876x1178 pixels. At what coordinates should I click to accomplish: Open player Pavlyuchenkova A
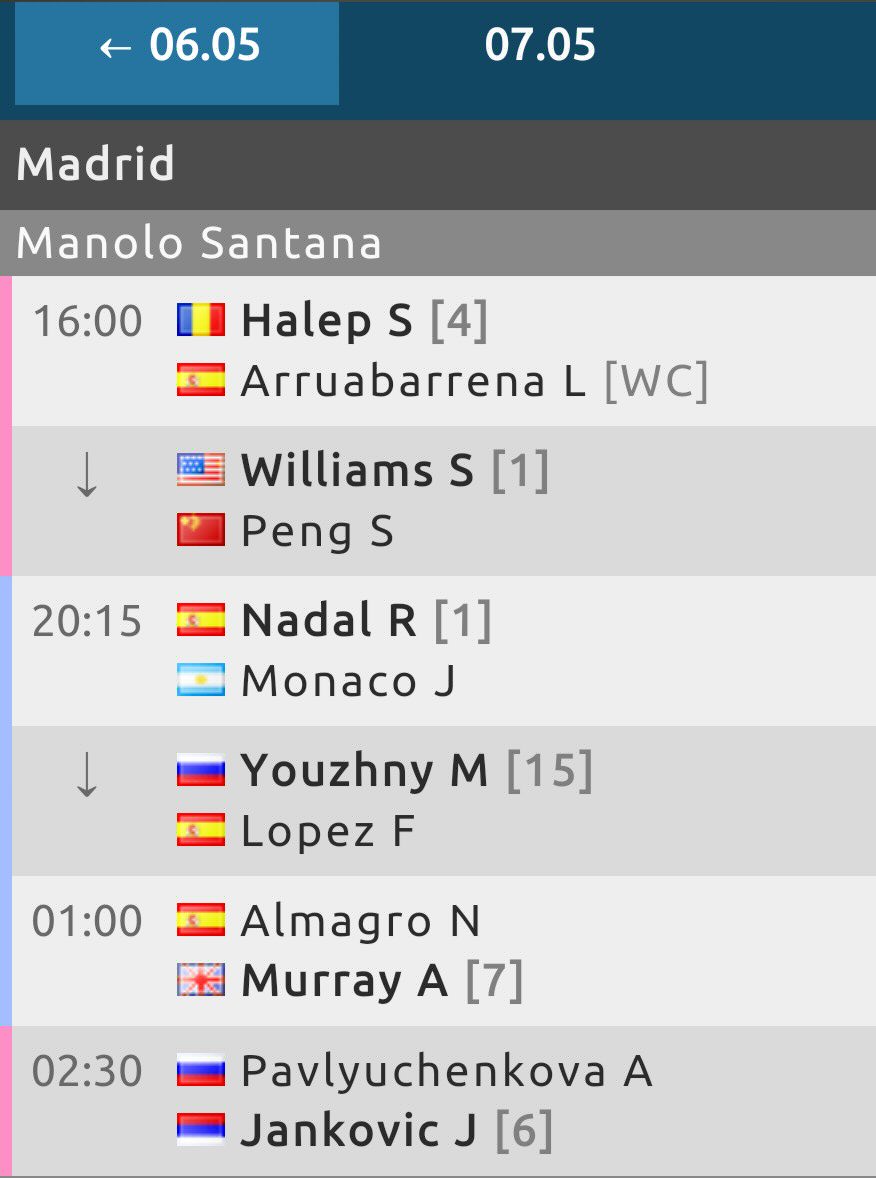(x=446, y=1071)
